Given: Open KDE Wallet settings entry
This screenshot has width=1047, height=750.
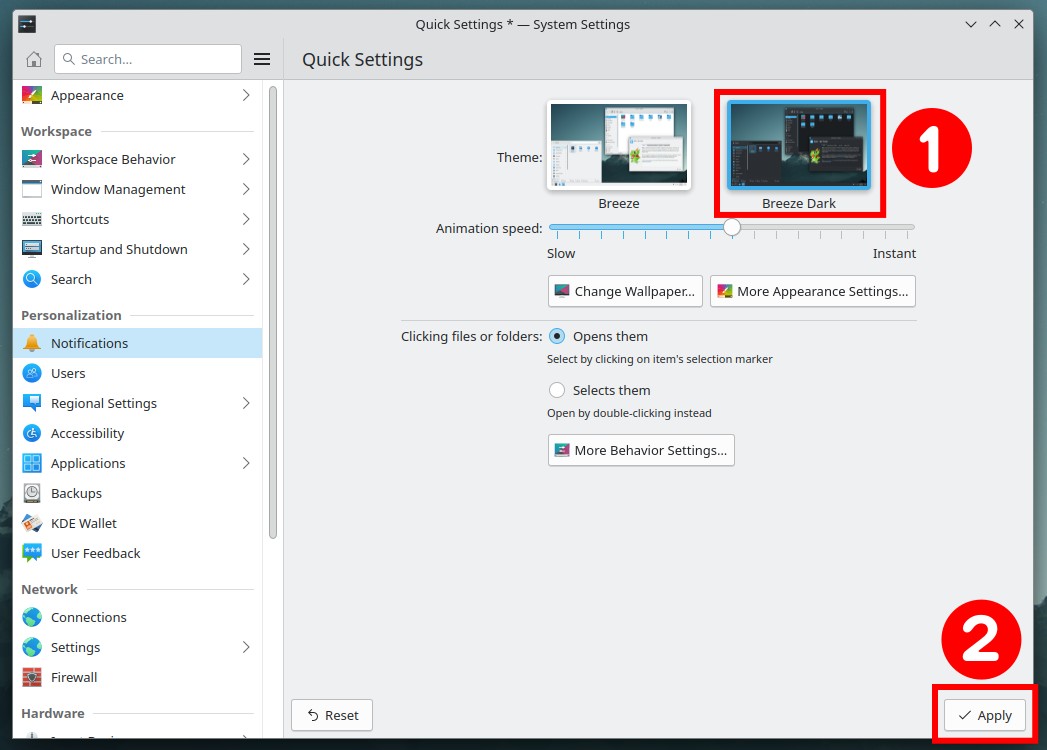Looking at the screenshot, I should click(x=138, y=523).
